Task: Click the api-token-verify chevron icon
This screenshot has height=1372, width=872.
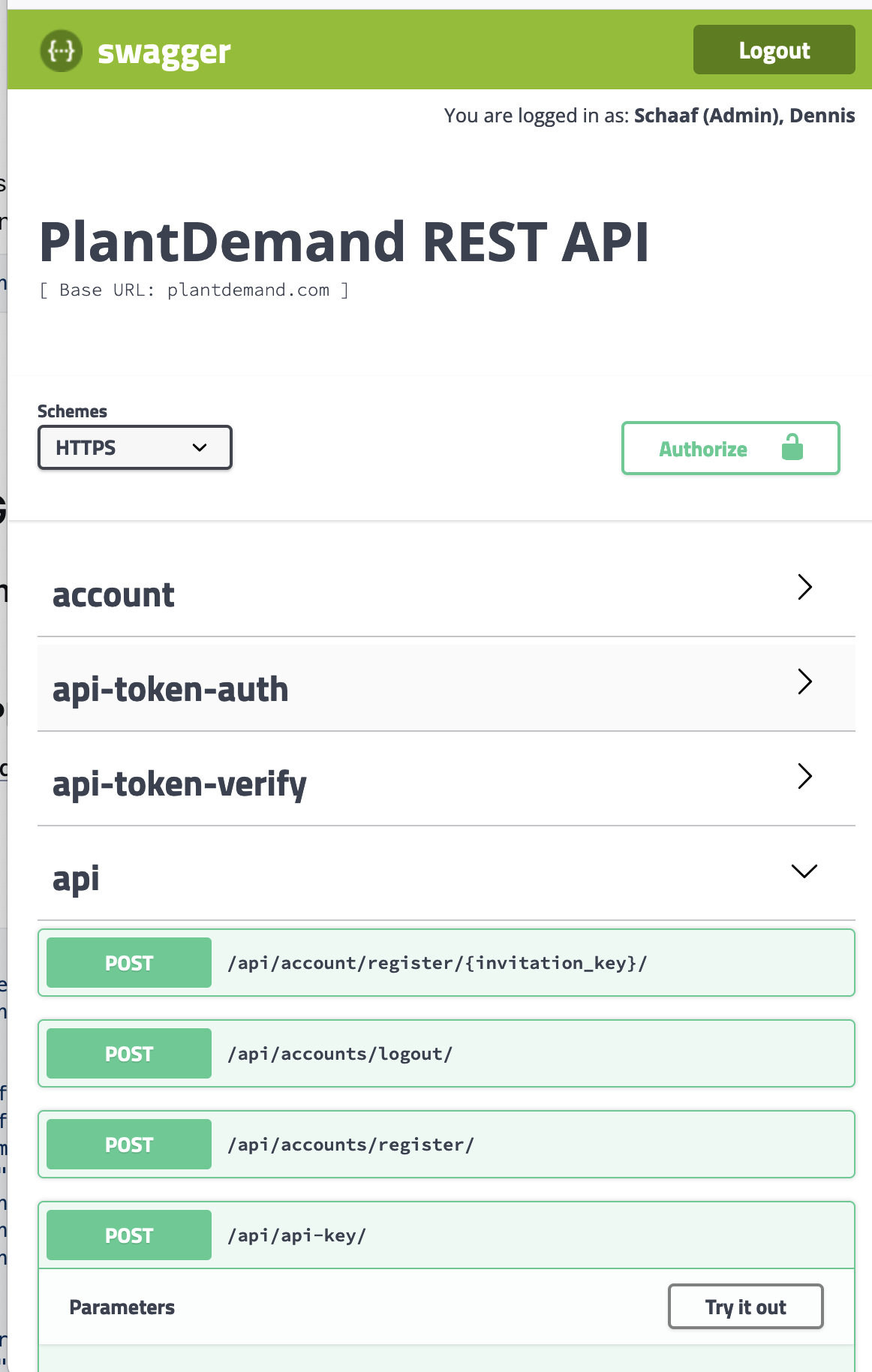Action: [804, 777]
